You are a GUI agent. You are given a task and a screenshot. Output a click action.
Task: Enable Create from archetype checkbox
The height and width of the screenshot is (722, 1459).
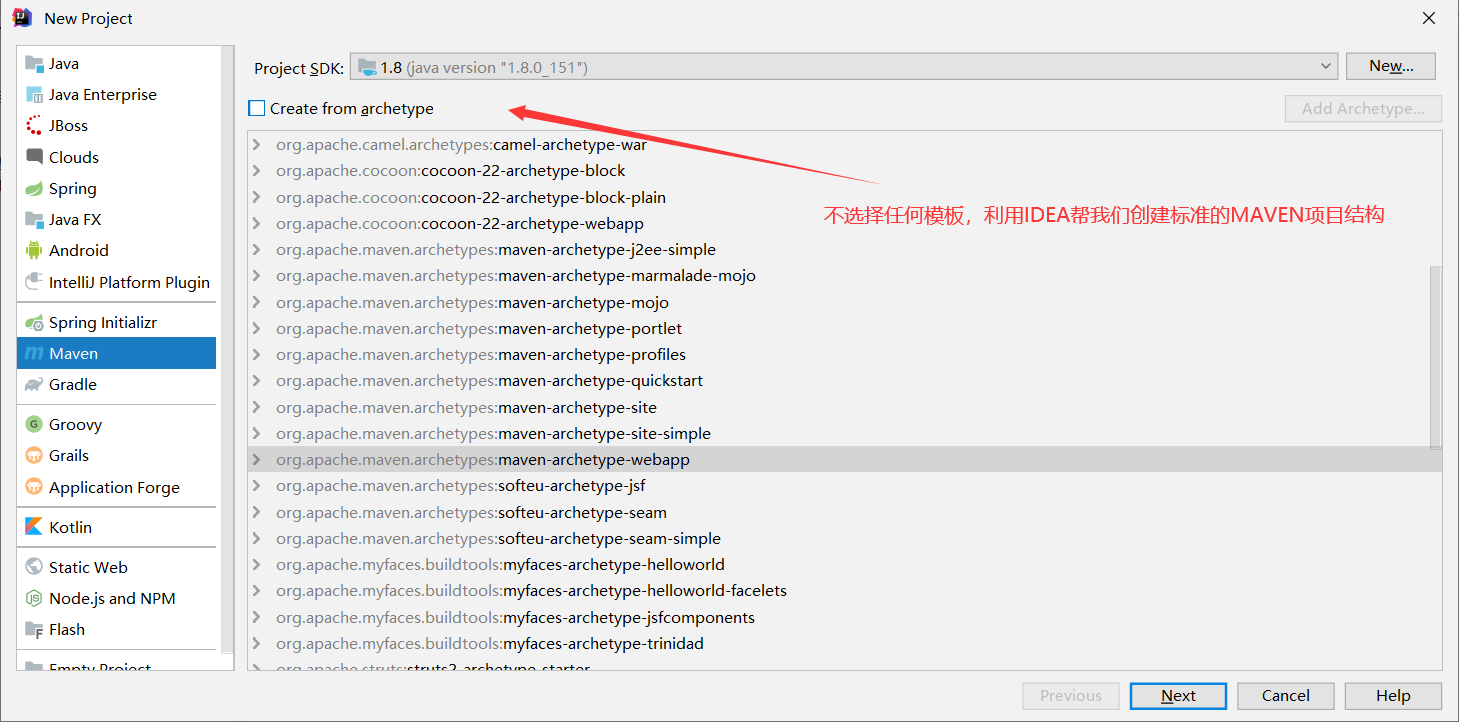257,108
